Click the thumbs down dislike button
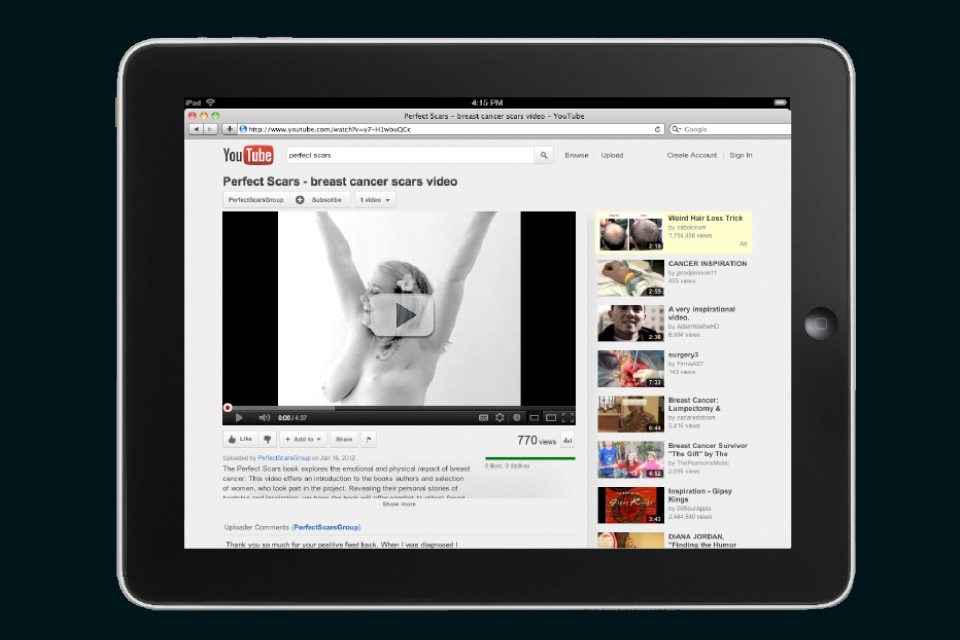This screenshot has width=960, height=640. [x=267, y=439]
